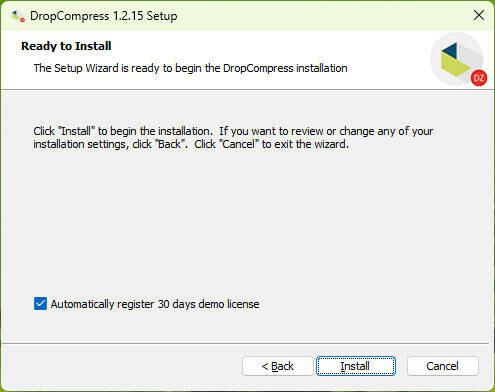Go to the previous step with Back
Screen dimensions: 495x392
(x=277, y=366)
